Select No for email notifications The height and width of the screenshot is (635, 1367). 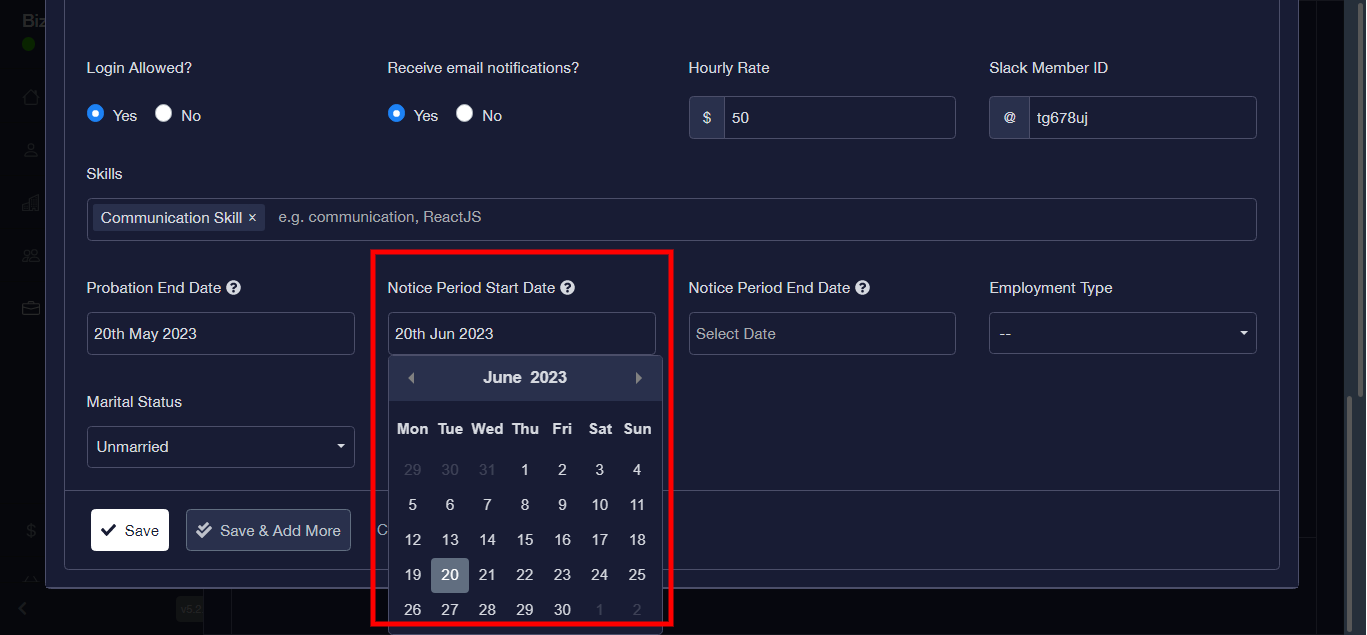(x=464, y=114)
